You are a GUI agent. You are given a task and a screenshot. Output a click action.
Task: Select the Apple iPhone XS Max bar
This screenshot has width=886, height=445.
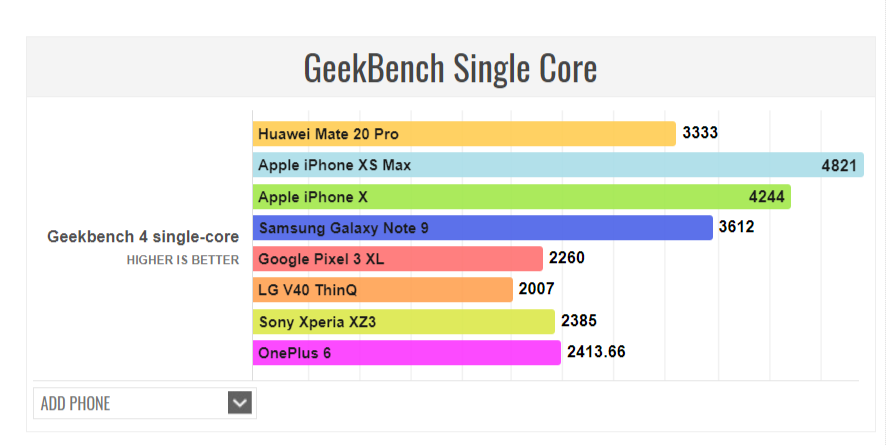(558, 165)
